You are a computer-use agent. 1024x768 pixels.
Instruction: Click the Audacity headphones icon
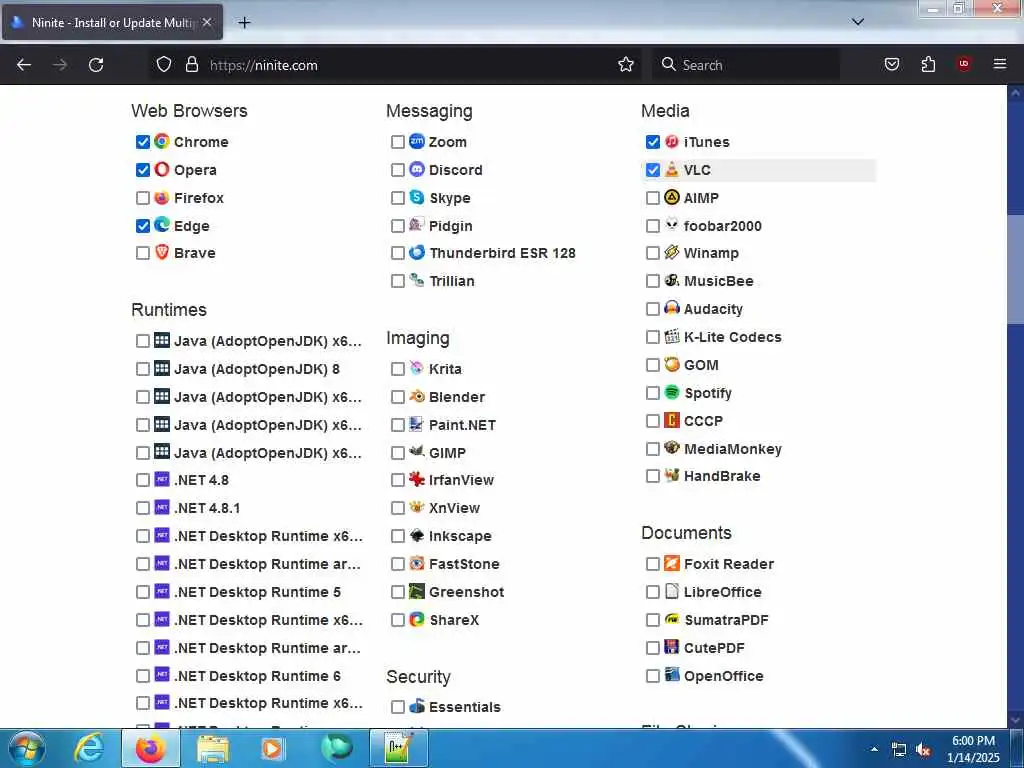click(x=671, y=308)
